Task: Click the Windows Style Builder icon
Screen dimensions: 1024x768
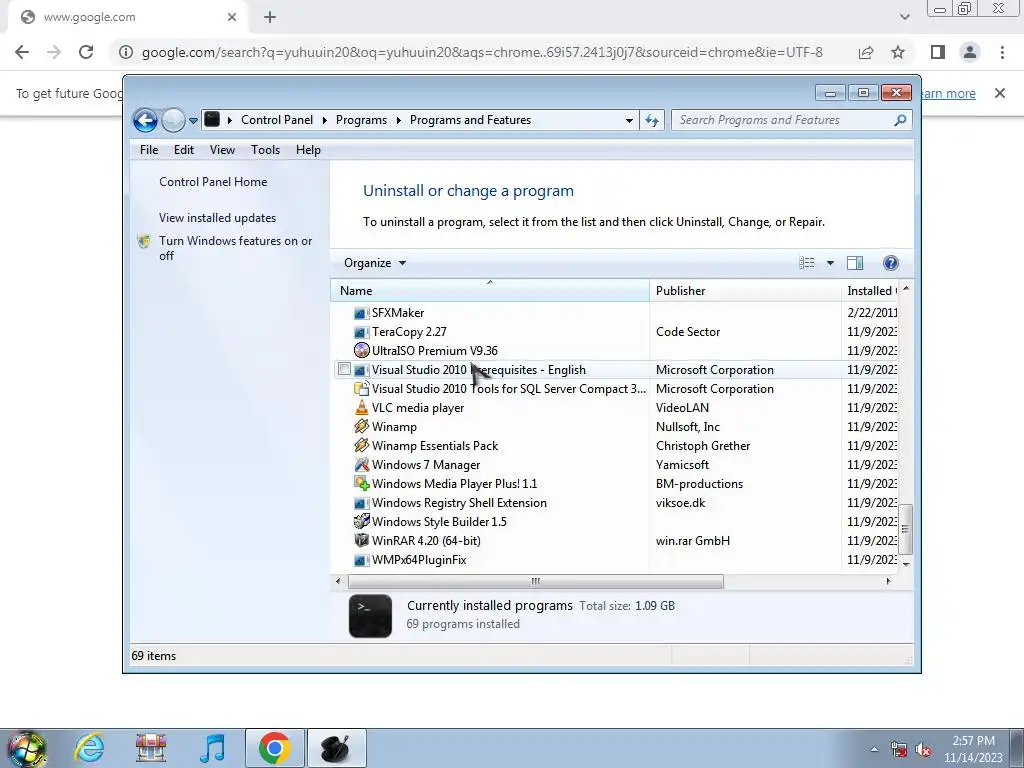Action: coord(361,521)
